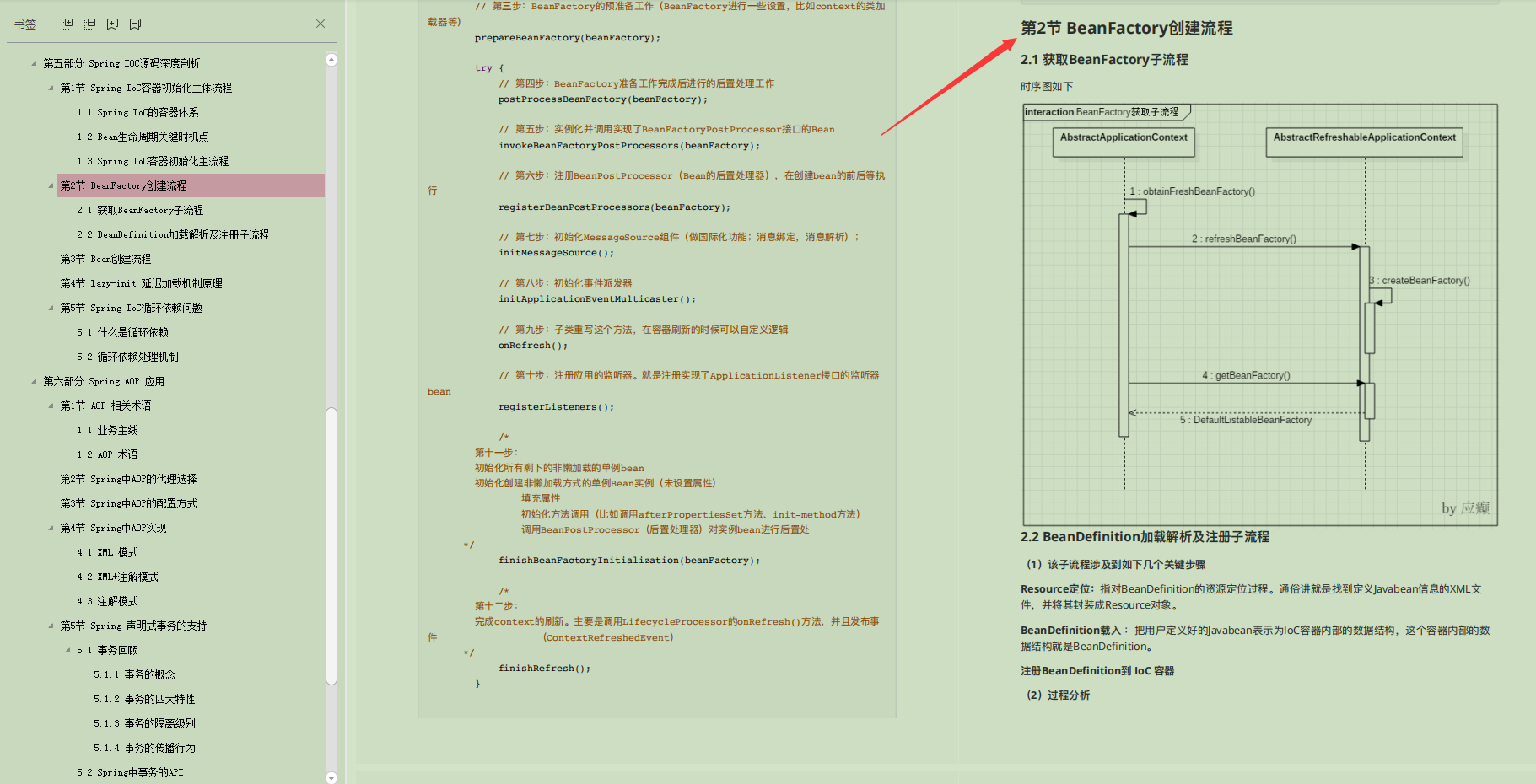Click the code line registerListeners();

(x=556, y=407)
